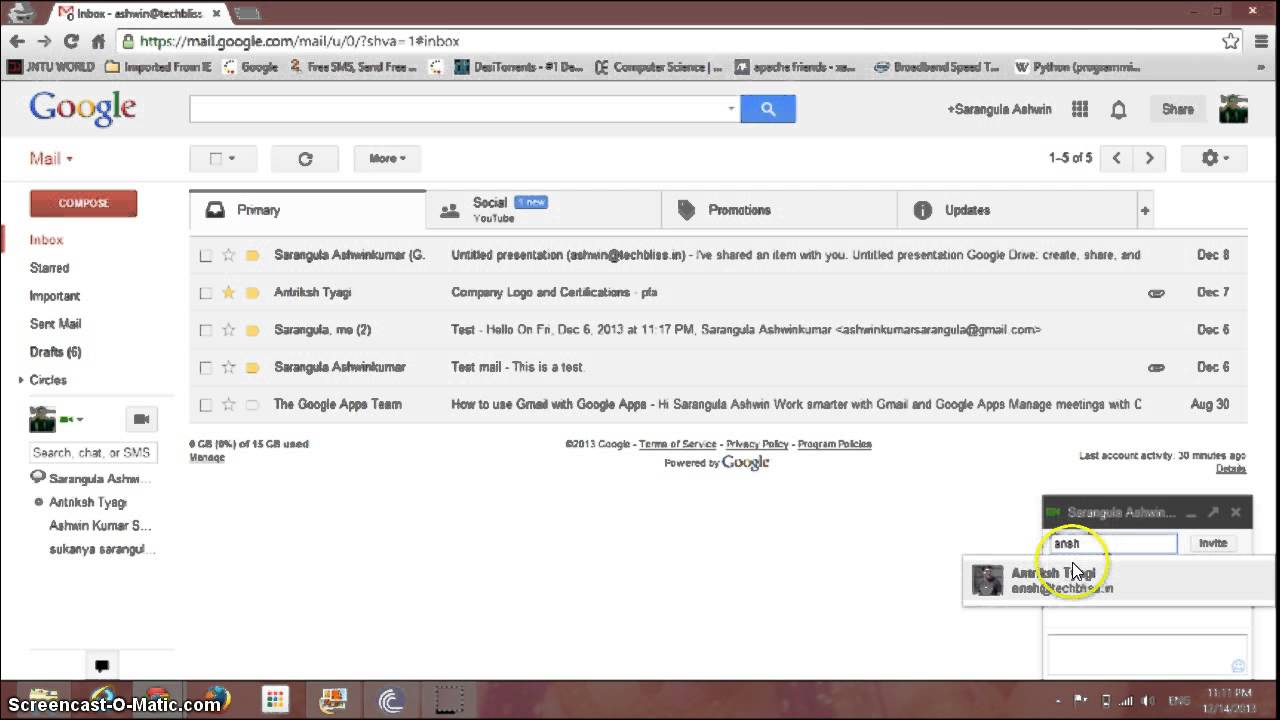This screenshot has width=1280, height=720.
Task: Open Firefox from the taskbar
Action: (216, 698)
